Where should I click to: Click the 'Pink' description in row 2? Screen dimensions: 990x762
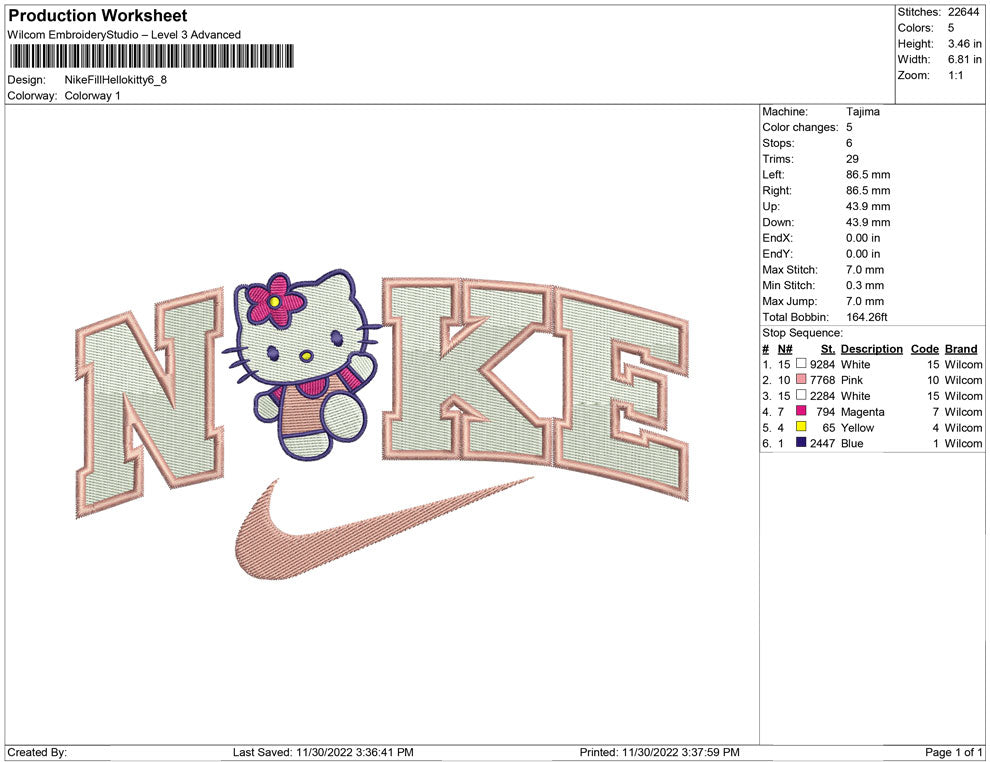click(x=852, y=380)
